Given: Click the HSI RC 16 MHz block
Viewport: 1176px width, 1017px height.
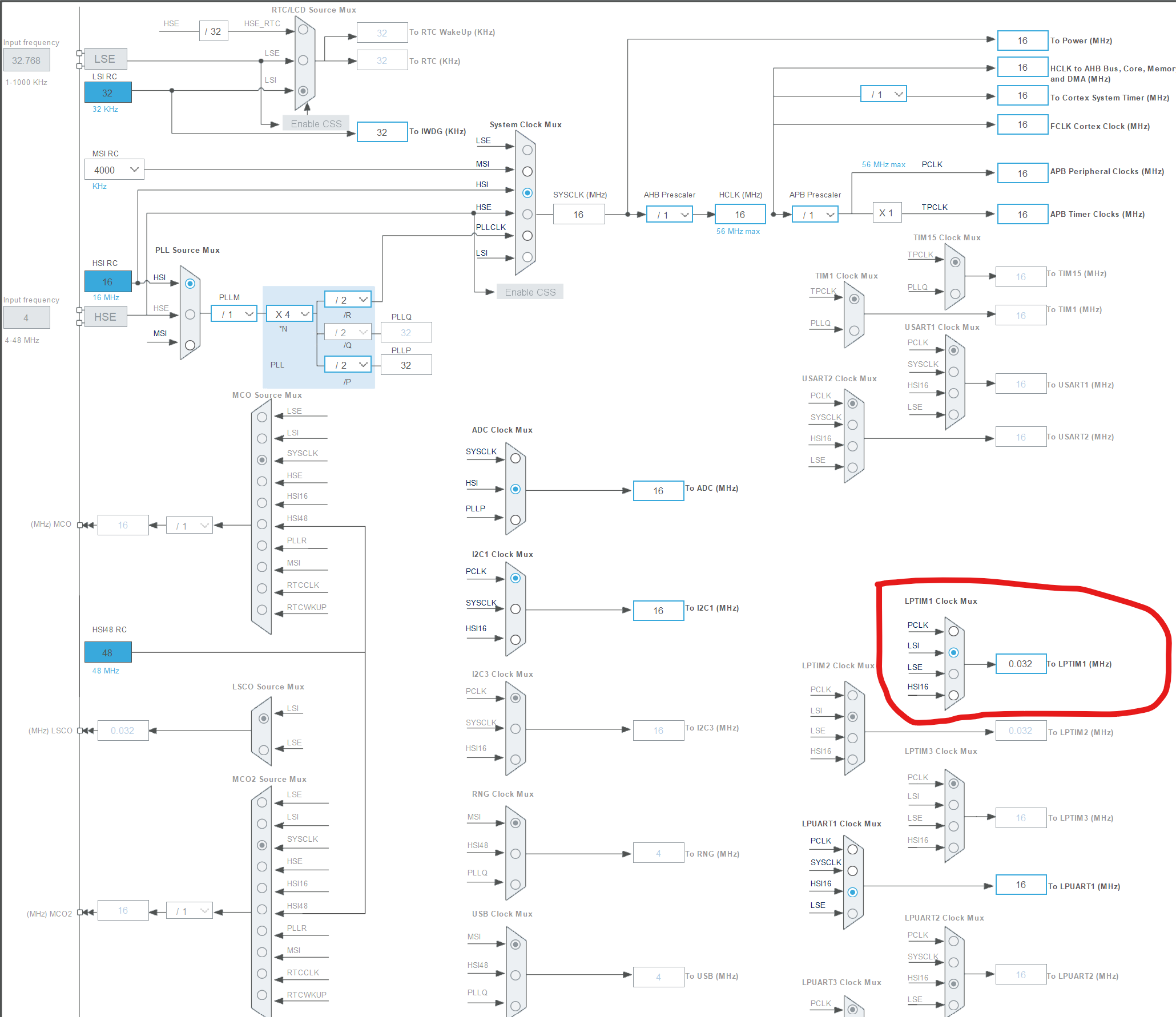Looking at the screenshot, I should click(108, 281).
